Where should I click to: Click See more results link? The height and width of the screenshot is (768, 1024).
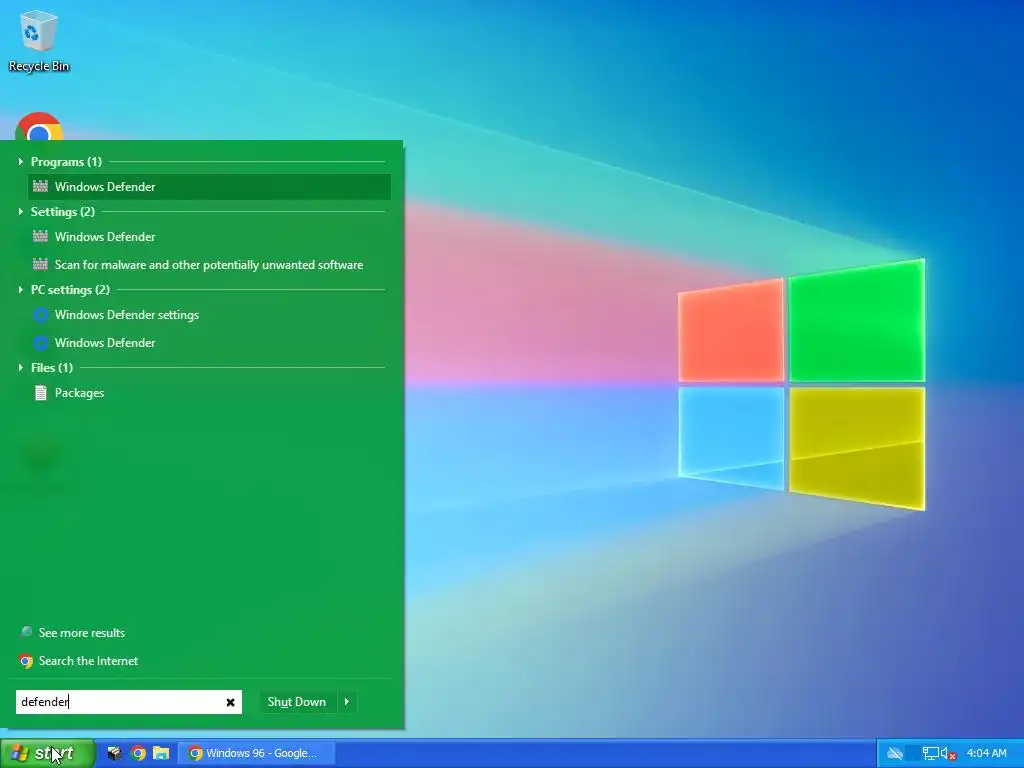(x=82, y=633)
